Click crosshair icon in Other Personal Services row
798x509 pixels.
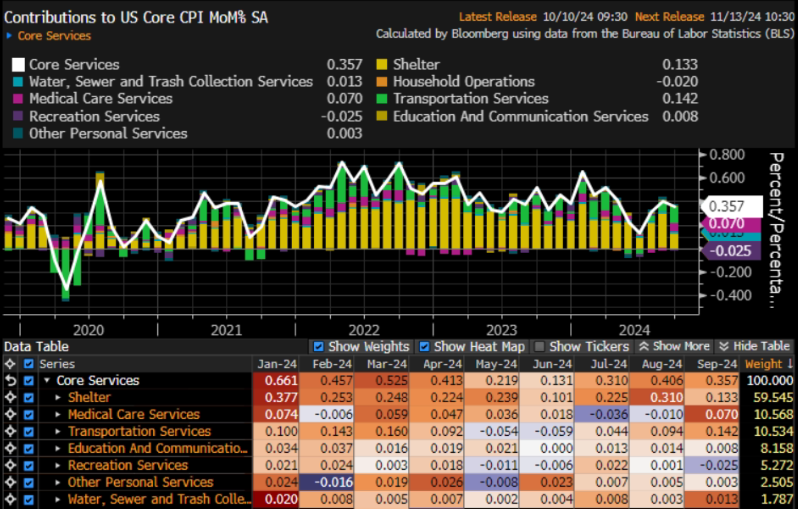[x=11, y=483]
